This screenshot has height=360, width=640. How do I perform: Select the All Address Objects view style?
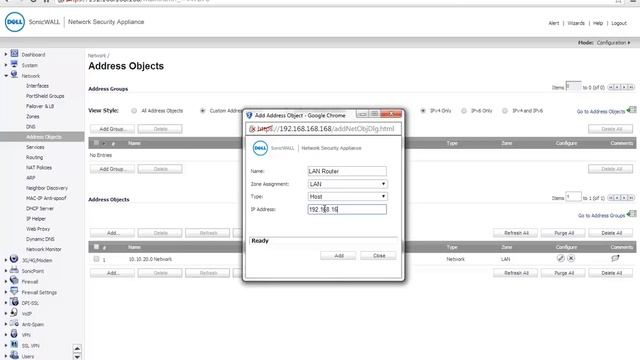pos(134,111)
